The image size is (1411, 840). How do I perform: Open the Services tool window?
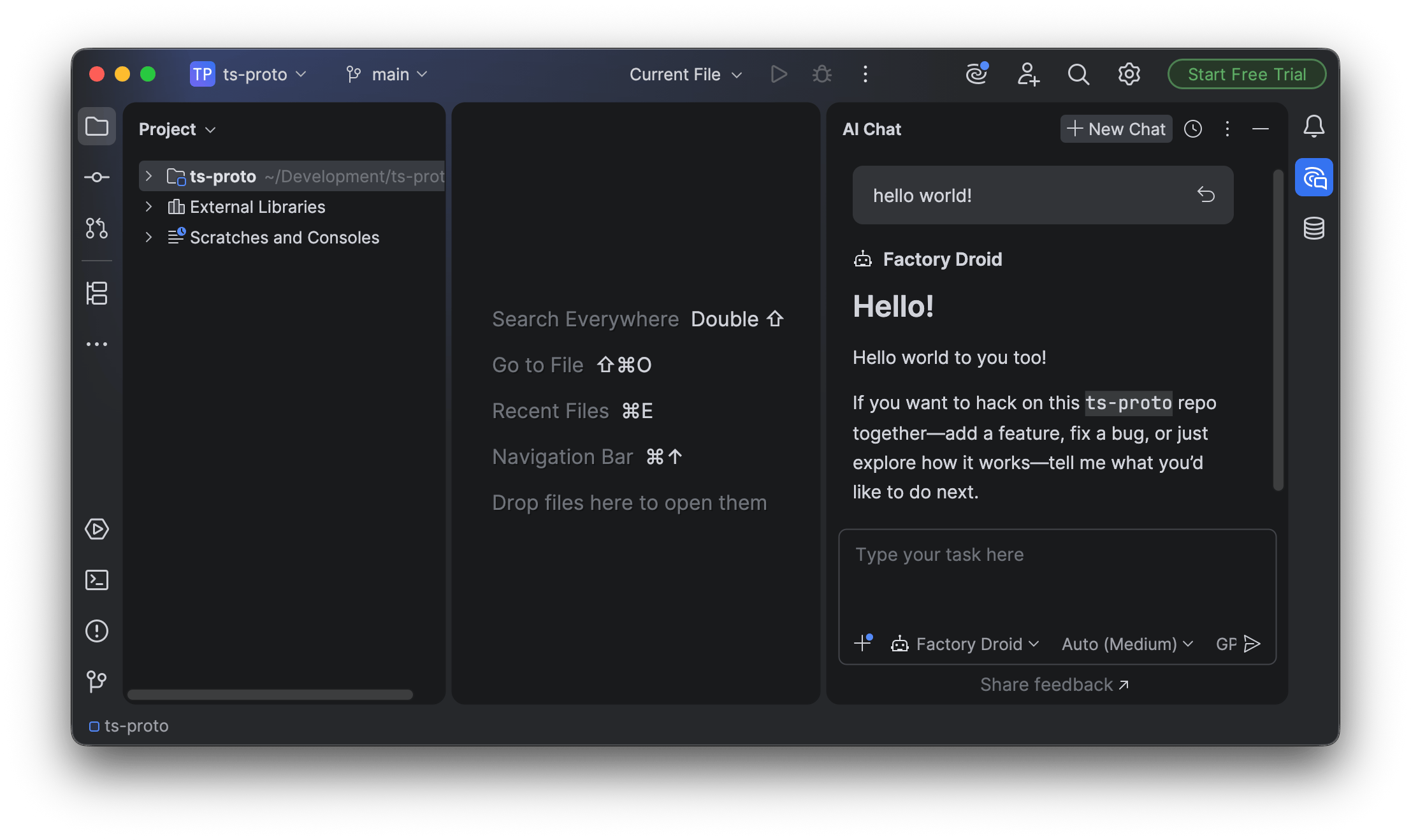pyautogui.click(x=97, y=529)
